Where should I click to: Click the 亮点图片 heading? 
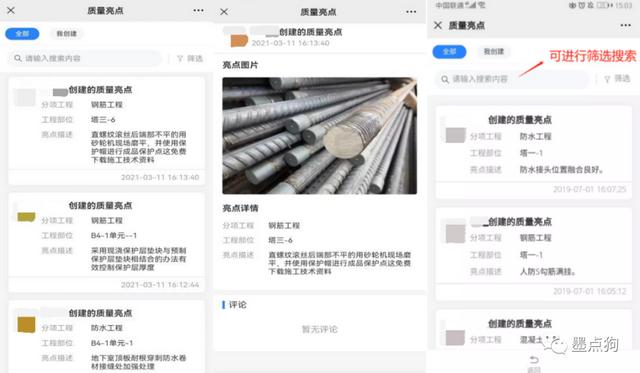240,65
